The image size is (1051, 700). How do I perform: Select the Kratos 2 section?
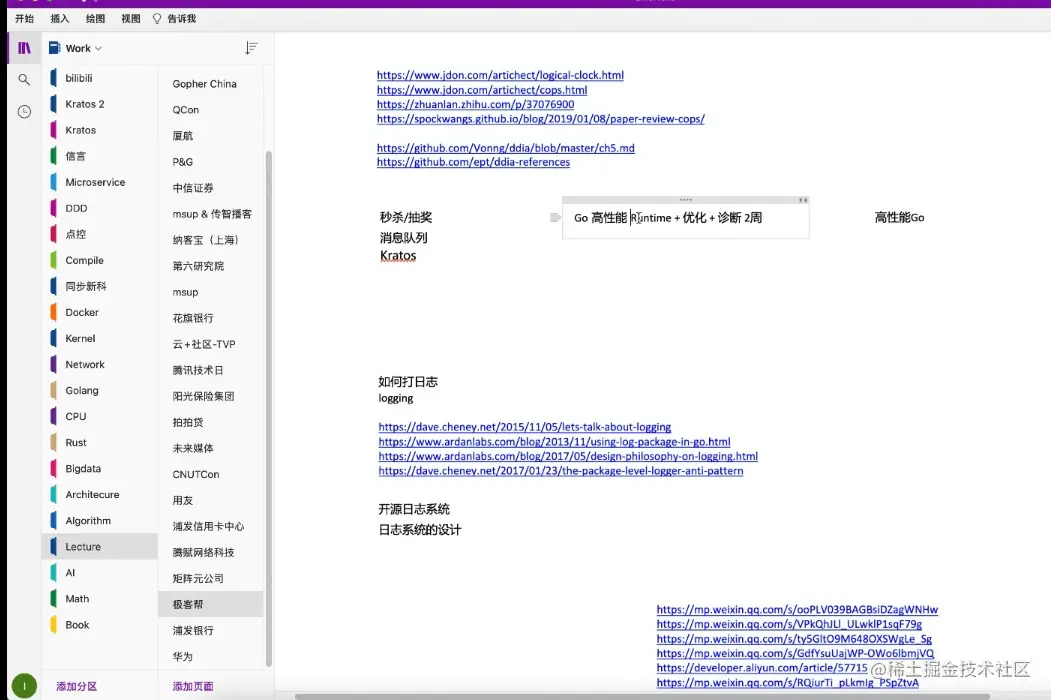(x=99, y=104)
